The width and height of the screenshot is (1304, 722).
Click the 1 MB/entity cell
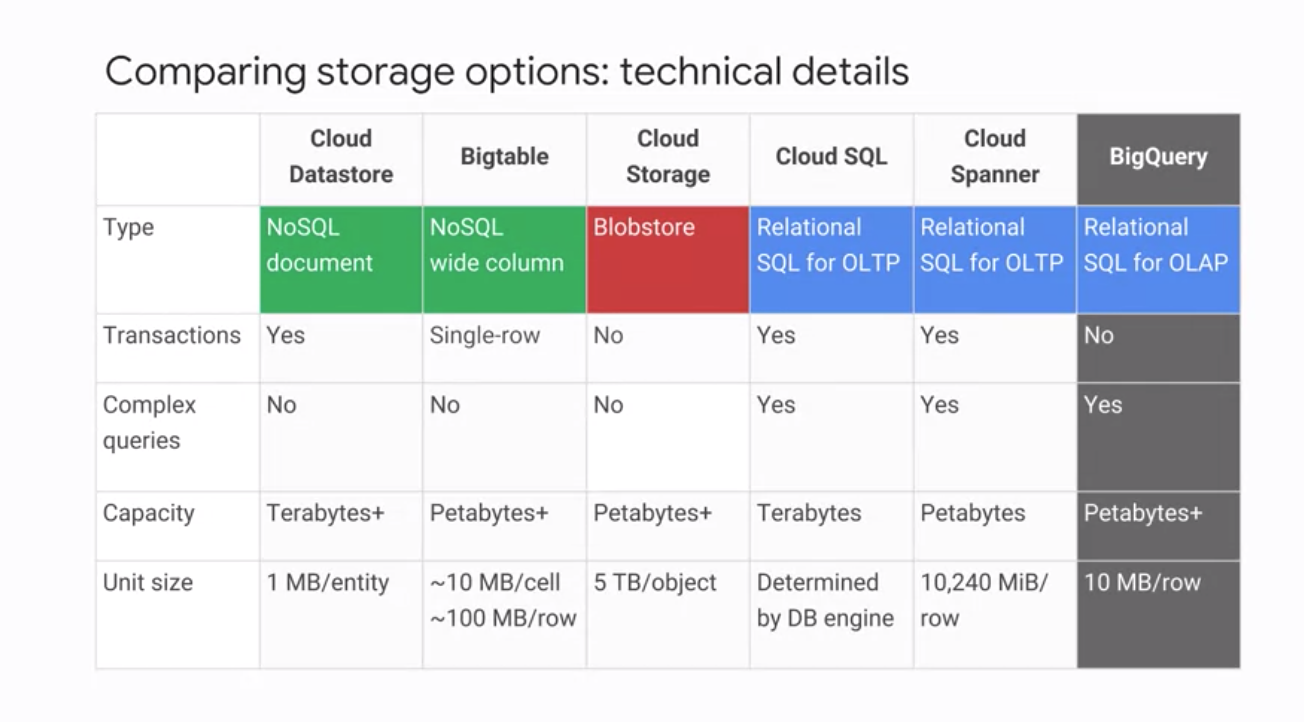click(341, 614)
